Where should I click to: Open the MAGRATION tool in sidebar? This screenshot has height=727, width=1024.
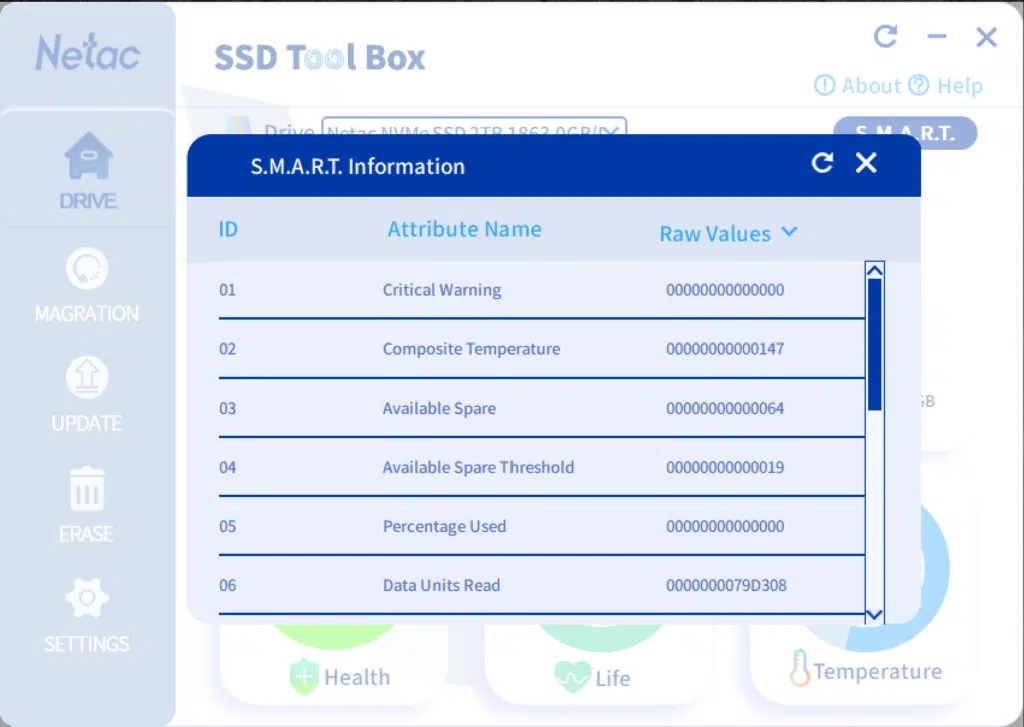tap(87, 285)
